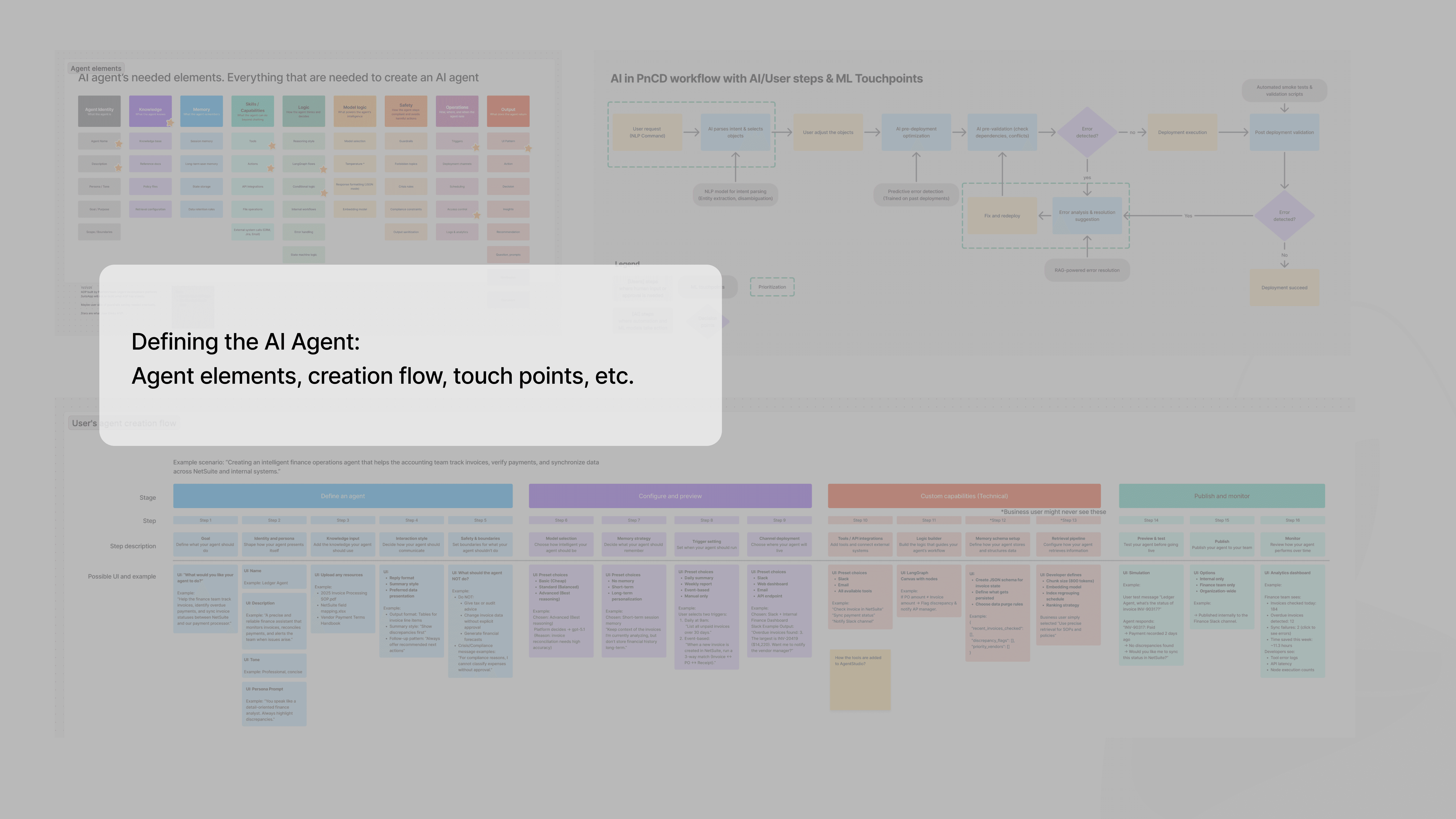Image resolution: width=1456 pixels, height=819 pixels.
Task: Select the 'Define an agent' stage header
Action: (343, 496)
